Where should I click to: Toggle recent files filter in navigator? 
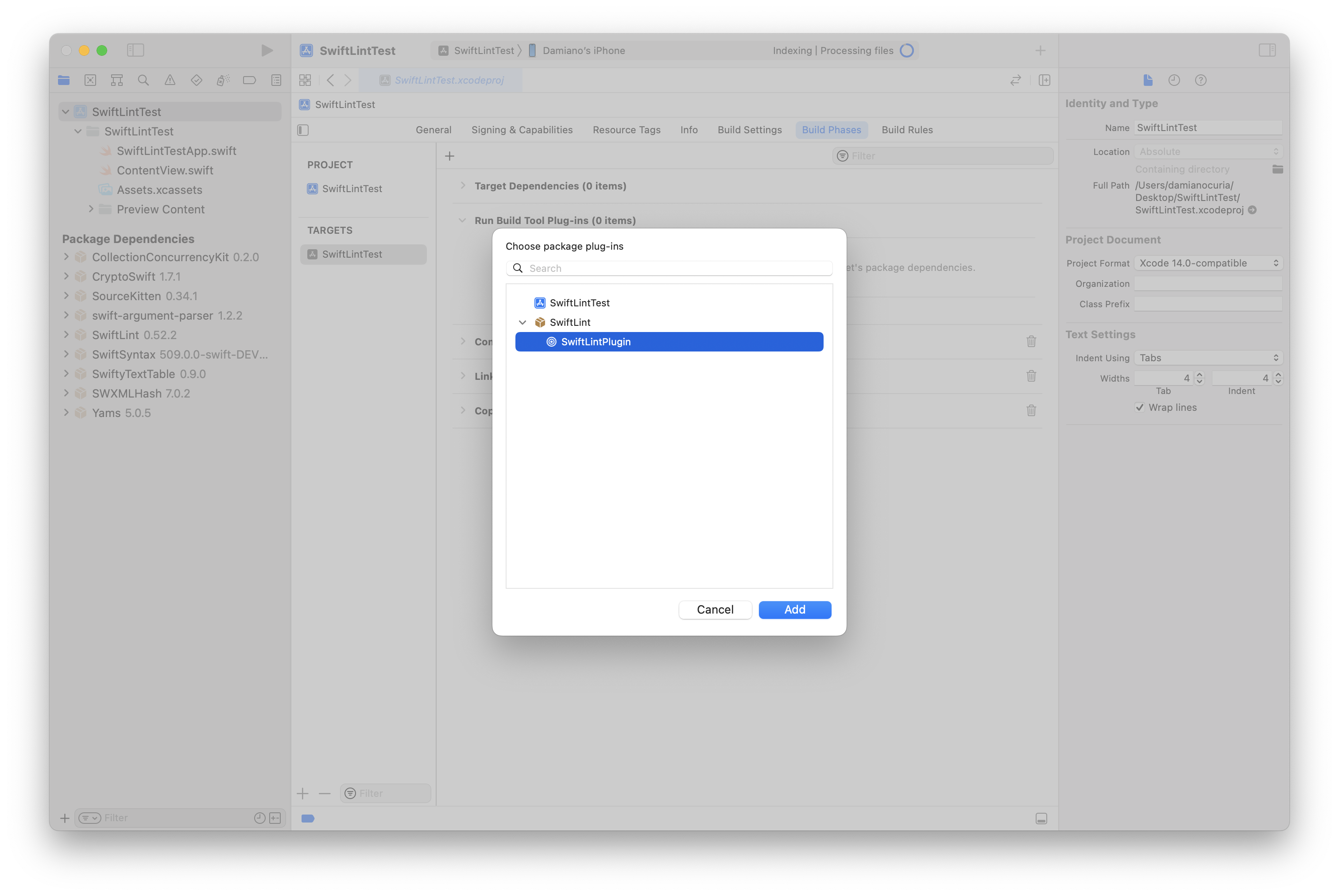coord(259,818)
